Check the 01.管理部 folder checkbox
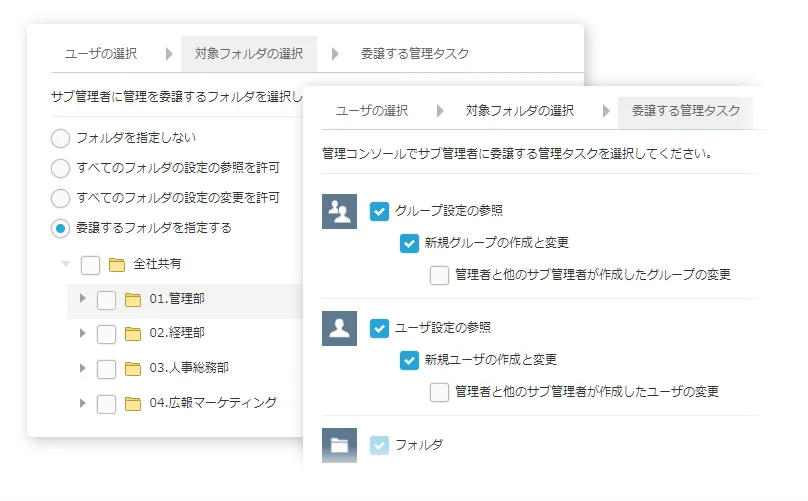 pyautogui.click(x=106, y=299)
